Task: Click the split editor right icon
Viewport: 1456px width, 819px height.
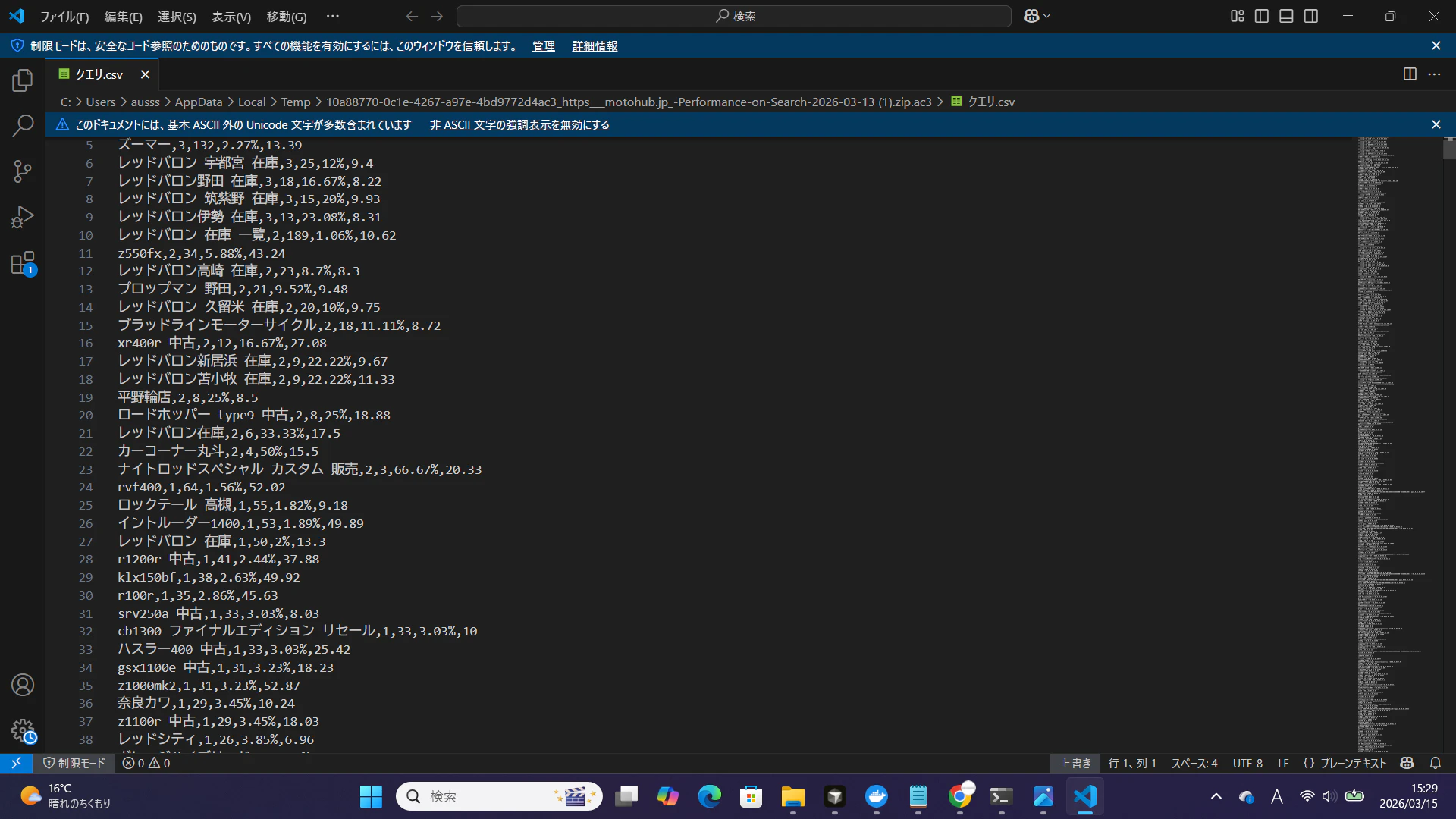Action: pos(1410,74)
